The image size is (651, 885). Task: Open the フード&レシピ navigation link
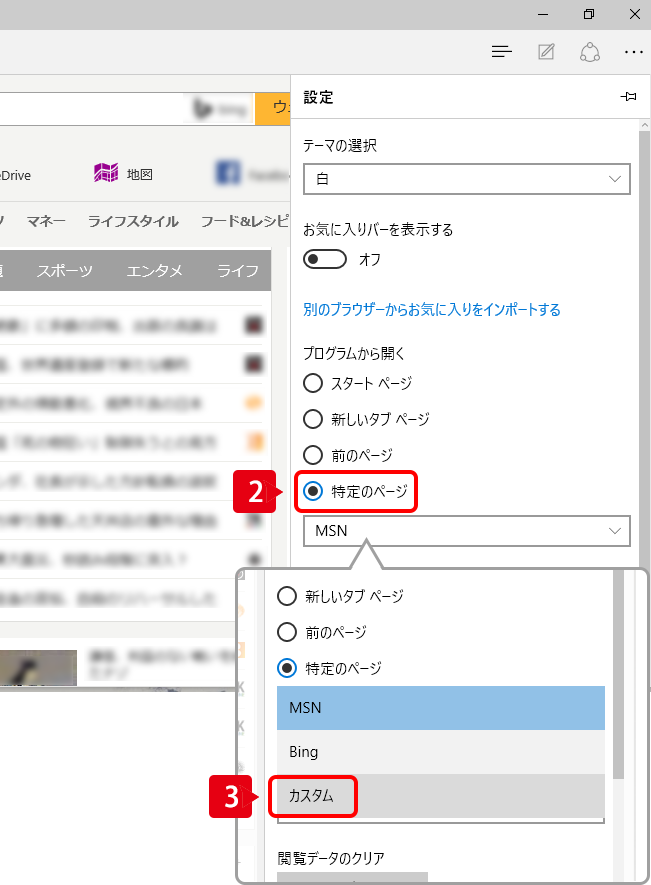(244, 221)
